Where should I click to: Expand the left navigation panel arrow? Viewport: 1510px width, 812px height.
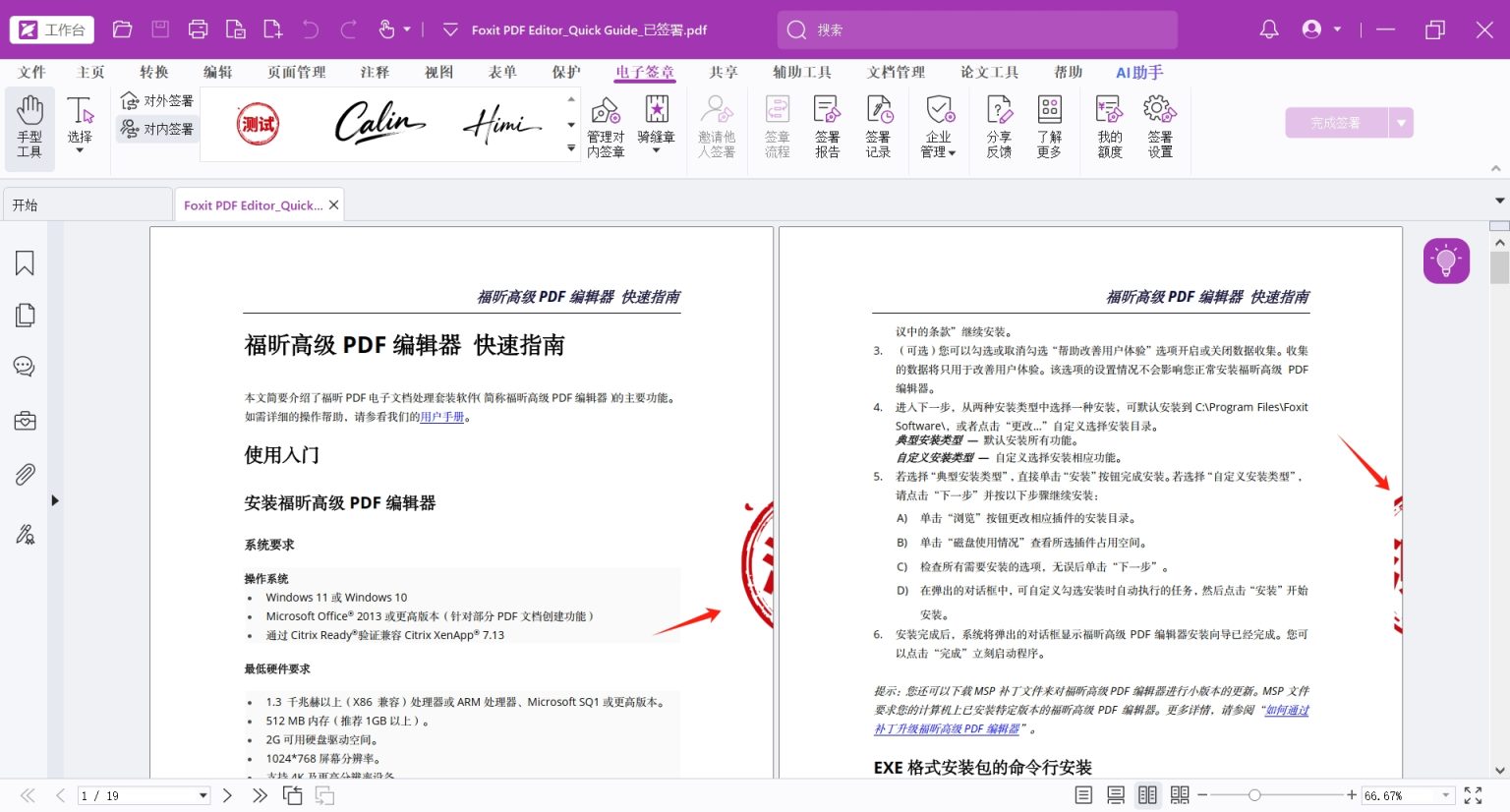[55, 500]
